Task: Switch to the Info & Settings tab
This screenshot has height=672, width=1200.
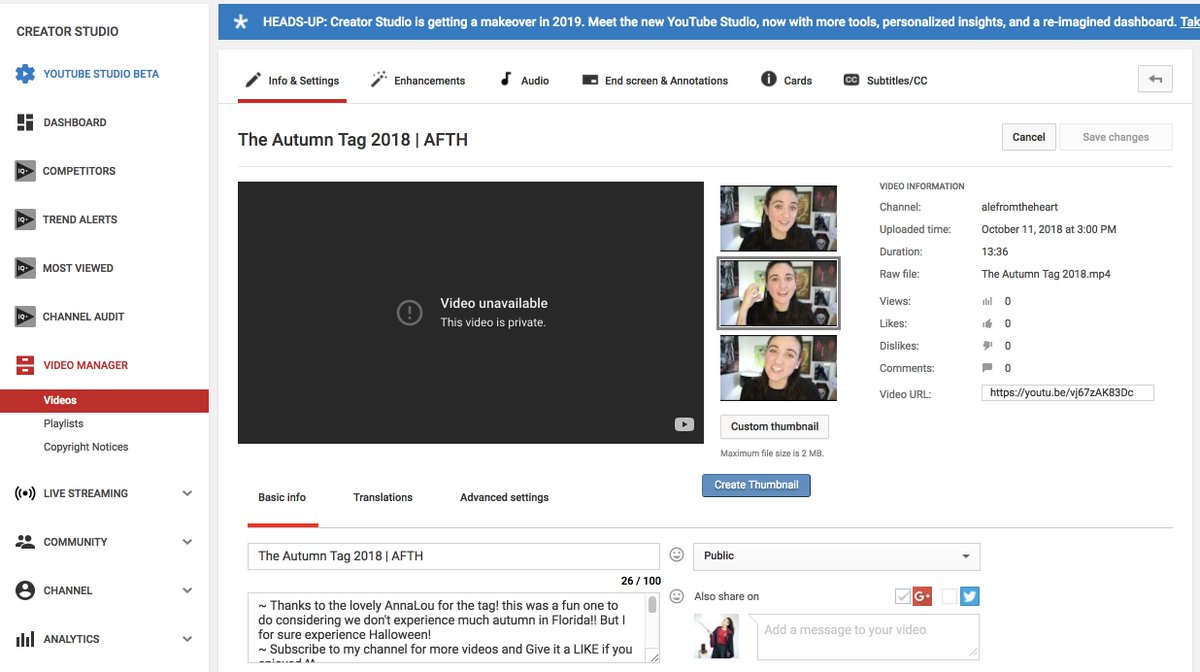Action: [x=292, y=80]
